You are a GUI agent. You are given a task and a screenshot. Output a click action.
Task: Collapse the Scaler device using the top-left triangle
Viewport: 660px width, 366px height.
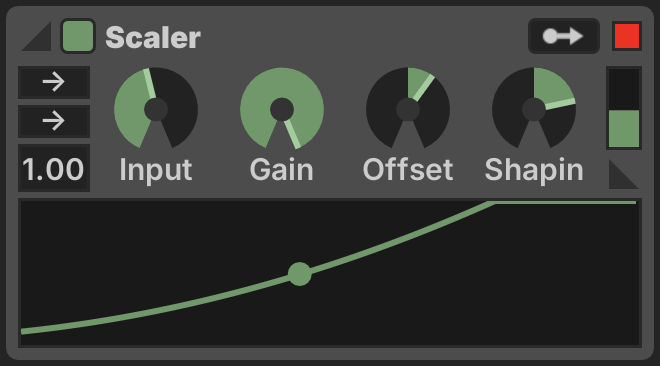click(36, 37)
